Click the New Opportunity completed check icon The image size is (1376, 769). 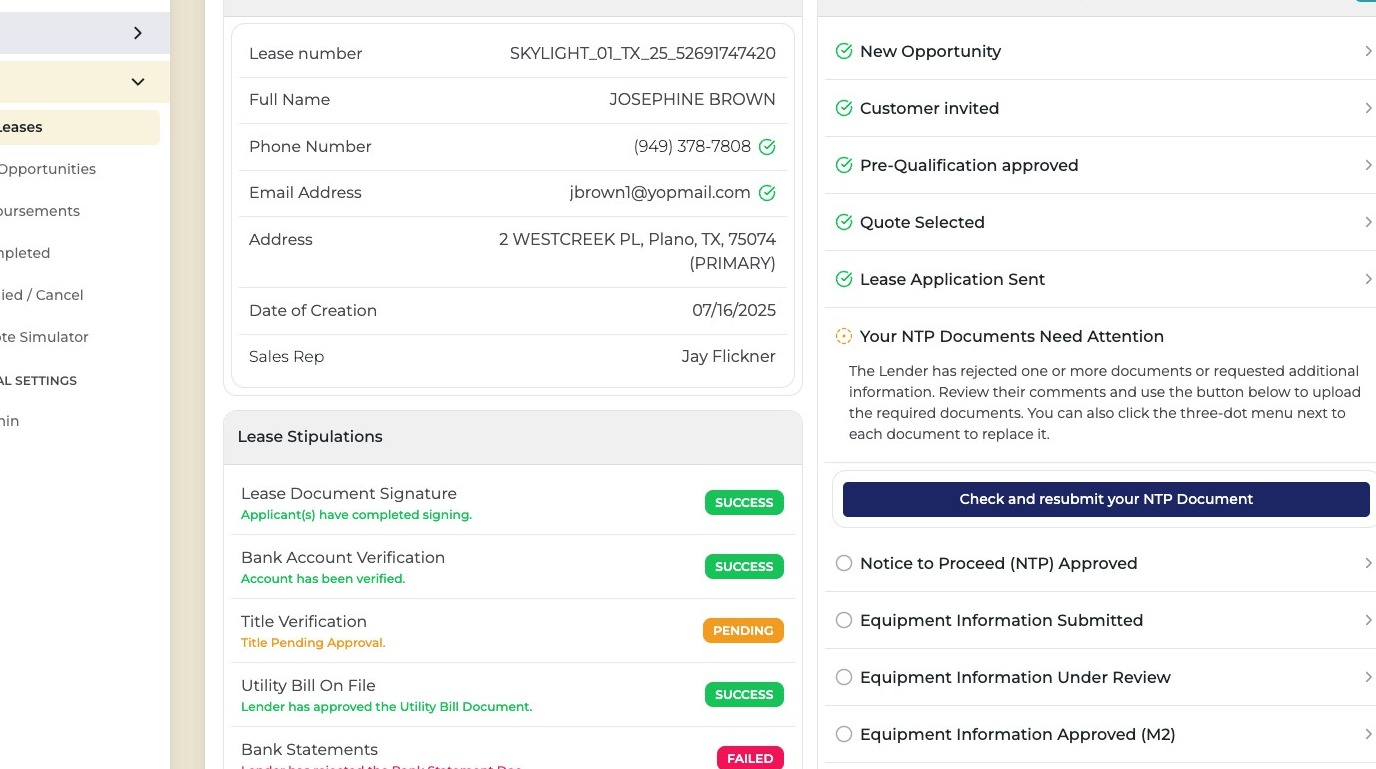(844, 51)
